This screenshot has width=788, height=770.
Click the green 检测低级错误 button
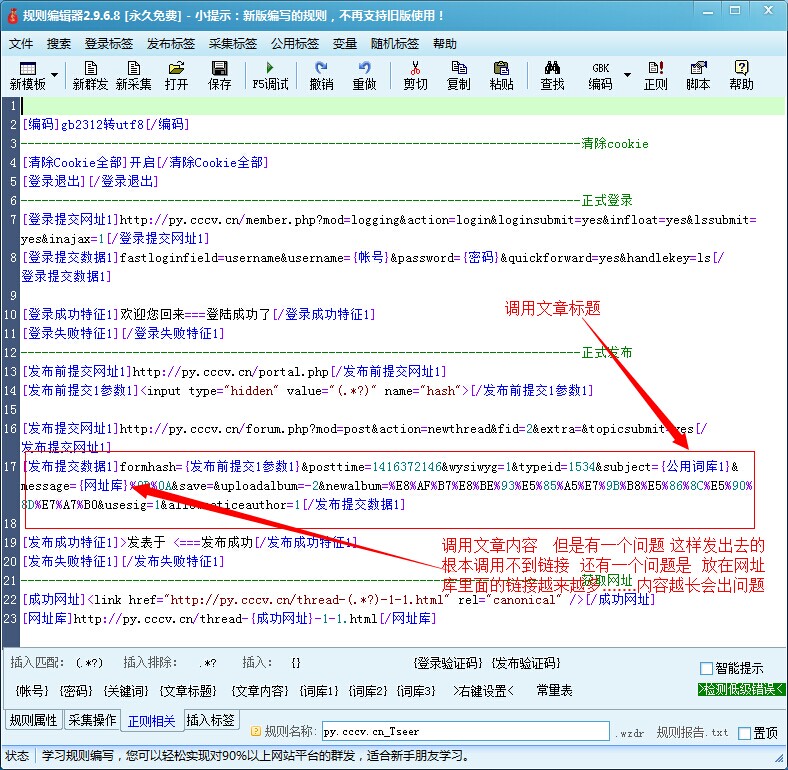pos(741,690)
